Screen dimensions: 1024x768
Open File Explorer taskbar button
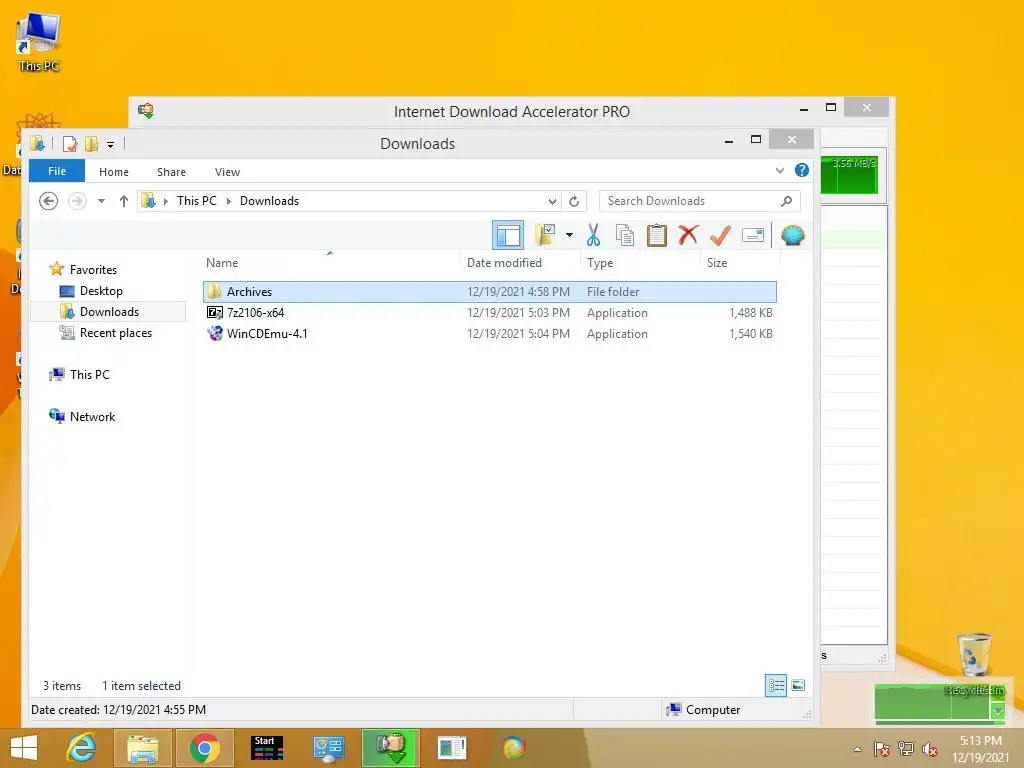coord(142,748)
